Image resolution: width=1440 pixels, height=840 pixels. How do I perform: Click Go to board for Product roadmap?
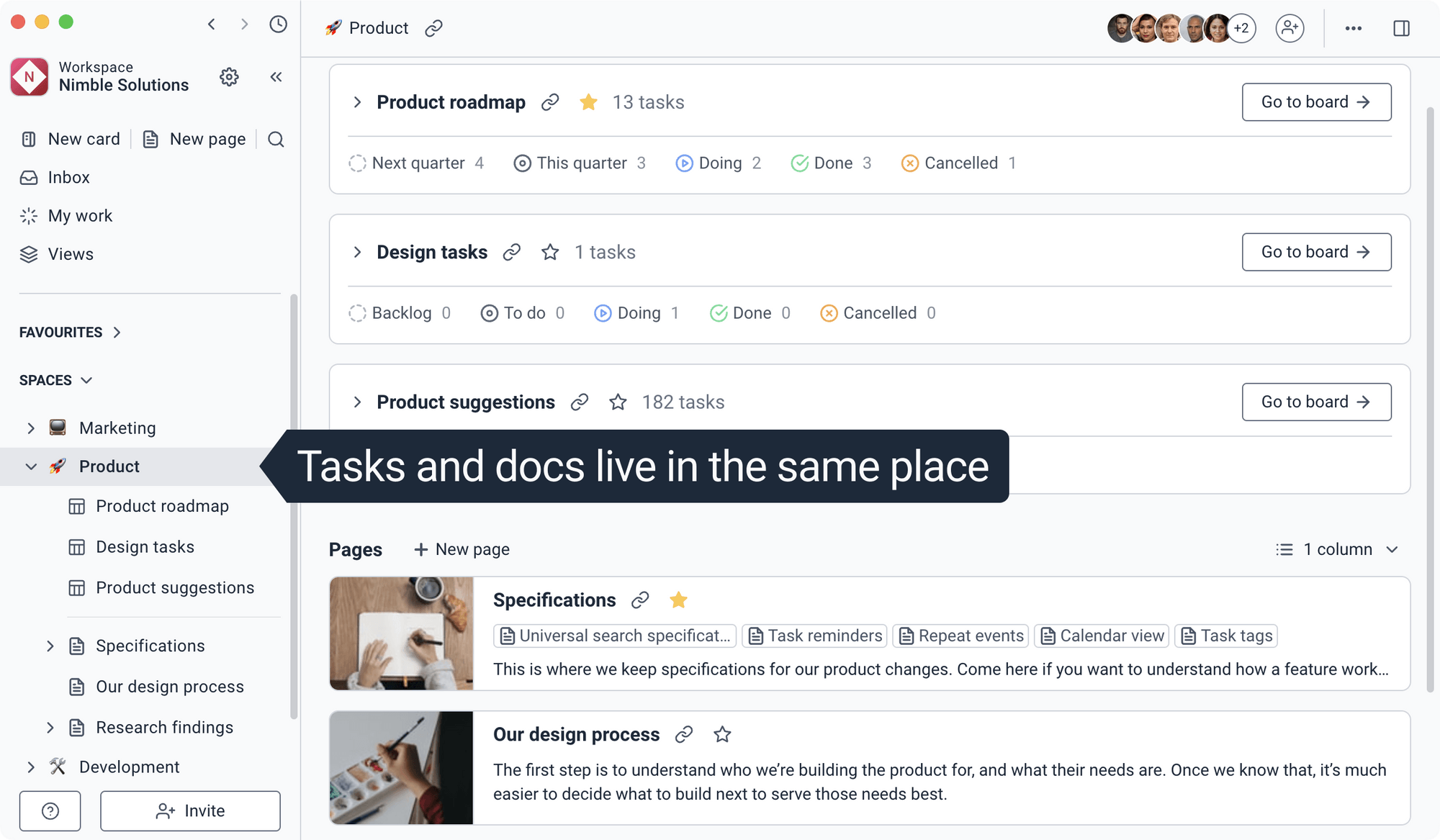pos(1316,101)
